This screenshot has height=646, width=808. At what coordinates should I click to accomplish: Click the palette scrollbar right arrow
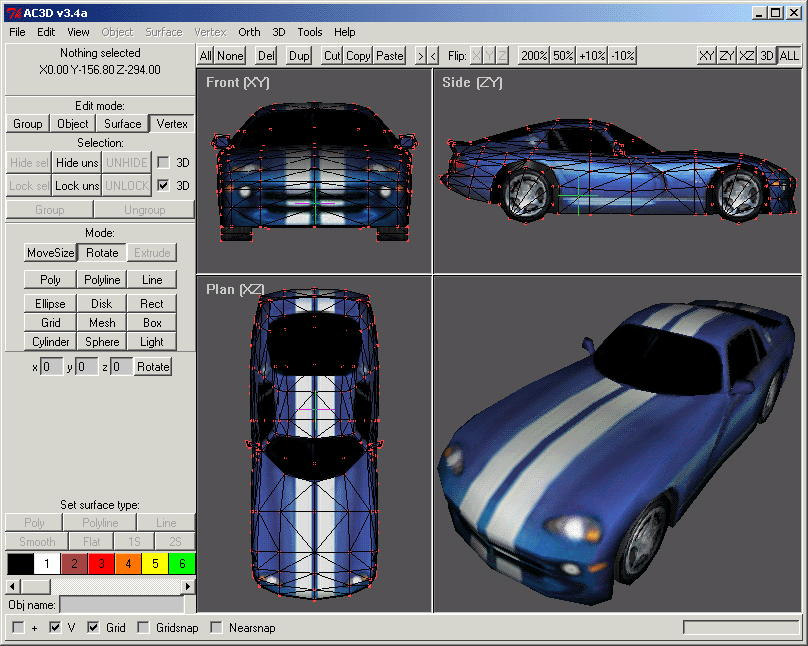click(x=190, y=586)
